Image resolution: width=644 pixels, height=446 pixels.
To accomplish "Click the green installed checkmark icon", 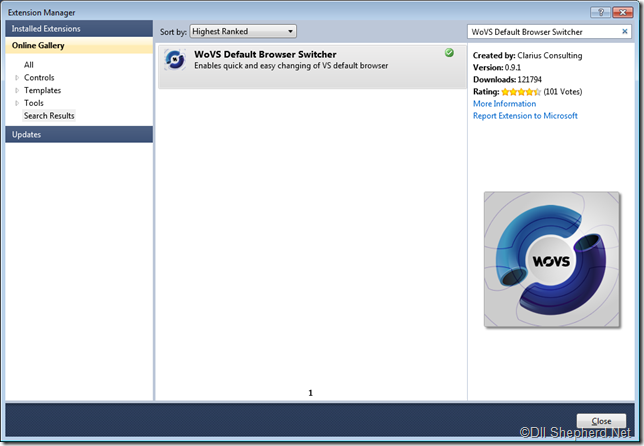I will click(449, 53).
